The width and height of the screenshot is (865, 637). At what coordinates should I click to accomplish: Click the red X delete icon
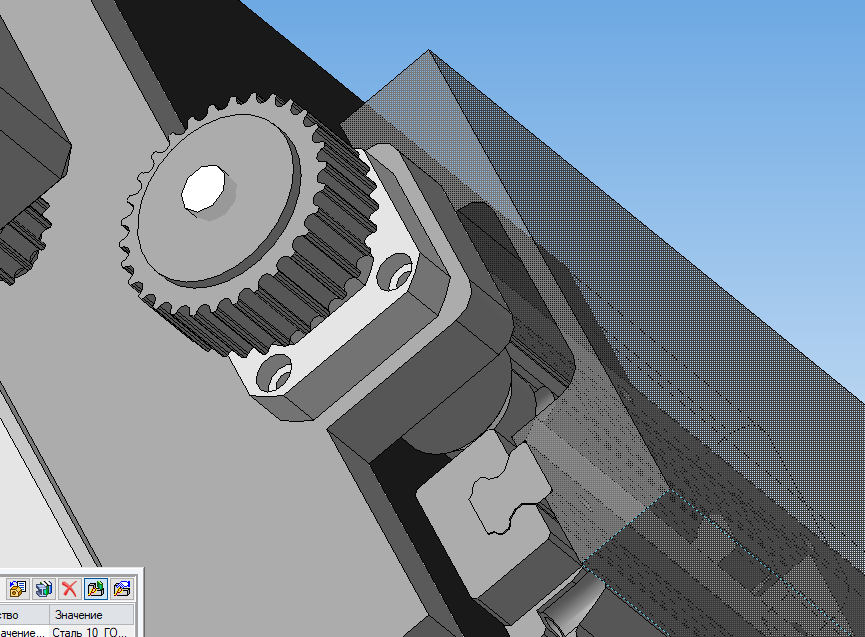[69, 589]
